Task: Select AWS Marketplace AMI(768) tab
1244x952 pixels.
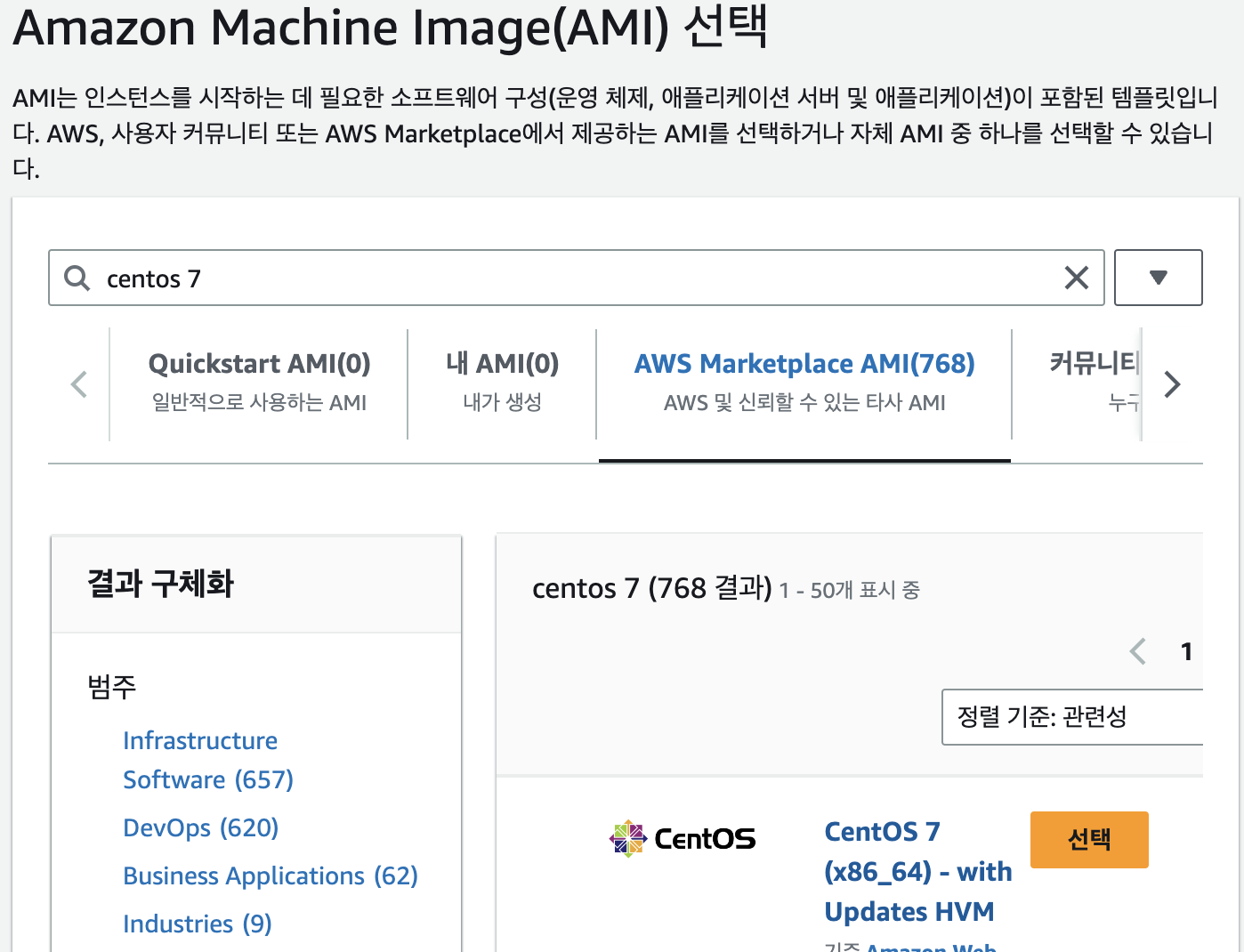Action: (x=804, y=383)
